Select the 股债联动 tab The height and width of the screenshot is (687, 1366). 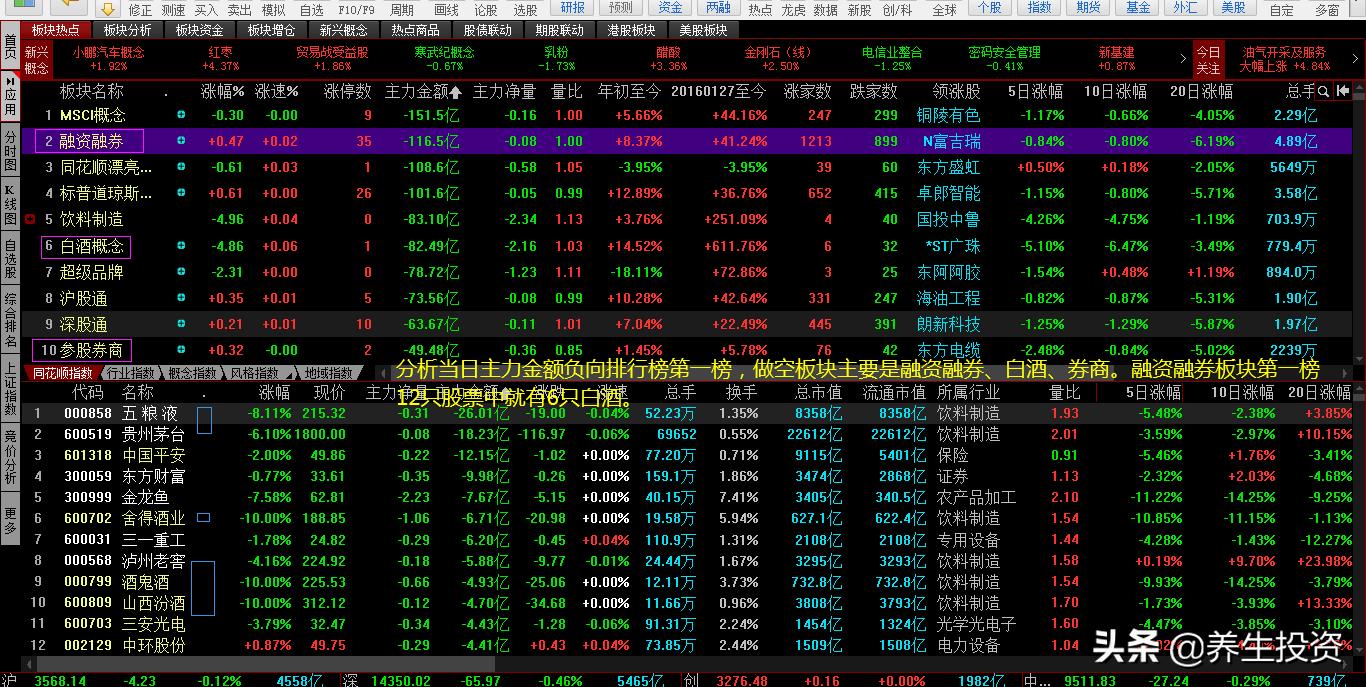(x=487, y=30)
